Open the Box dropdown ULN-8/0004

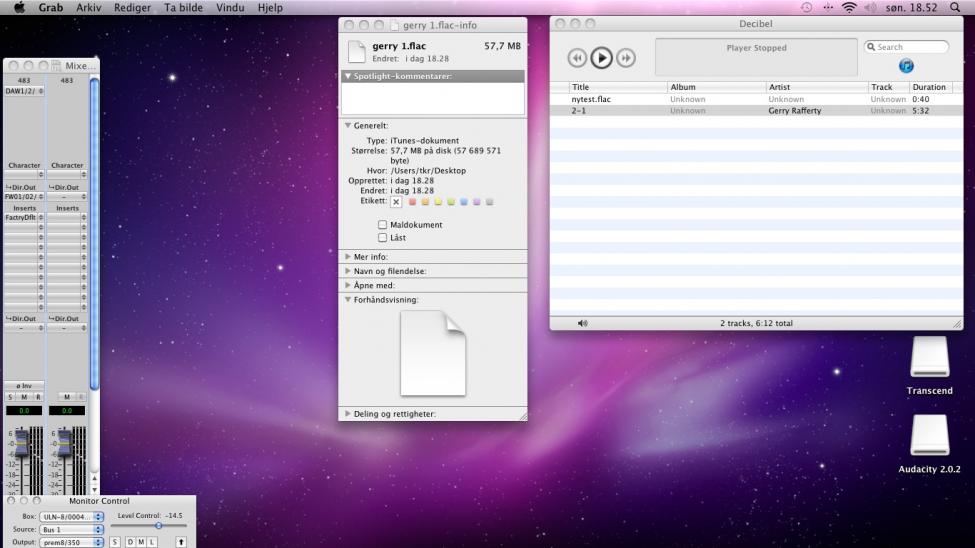click(x=72, y=517)
